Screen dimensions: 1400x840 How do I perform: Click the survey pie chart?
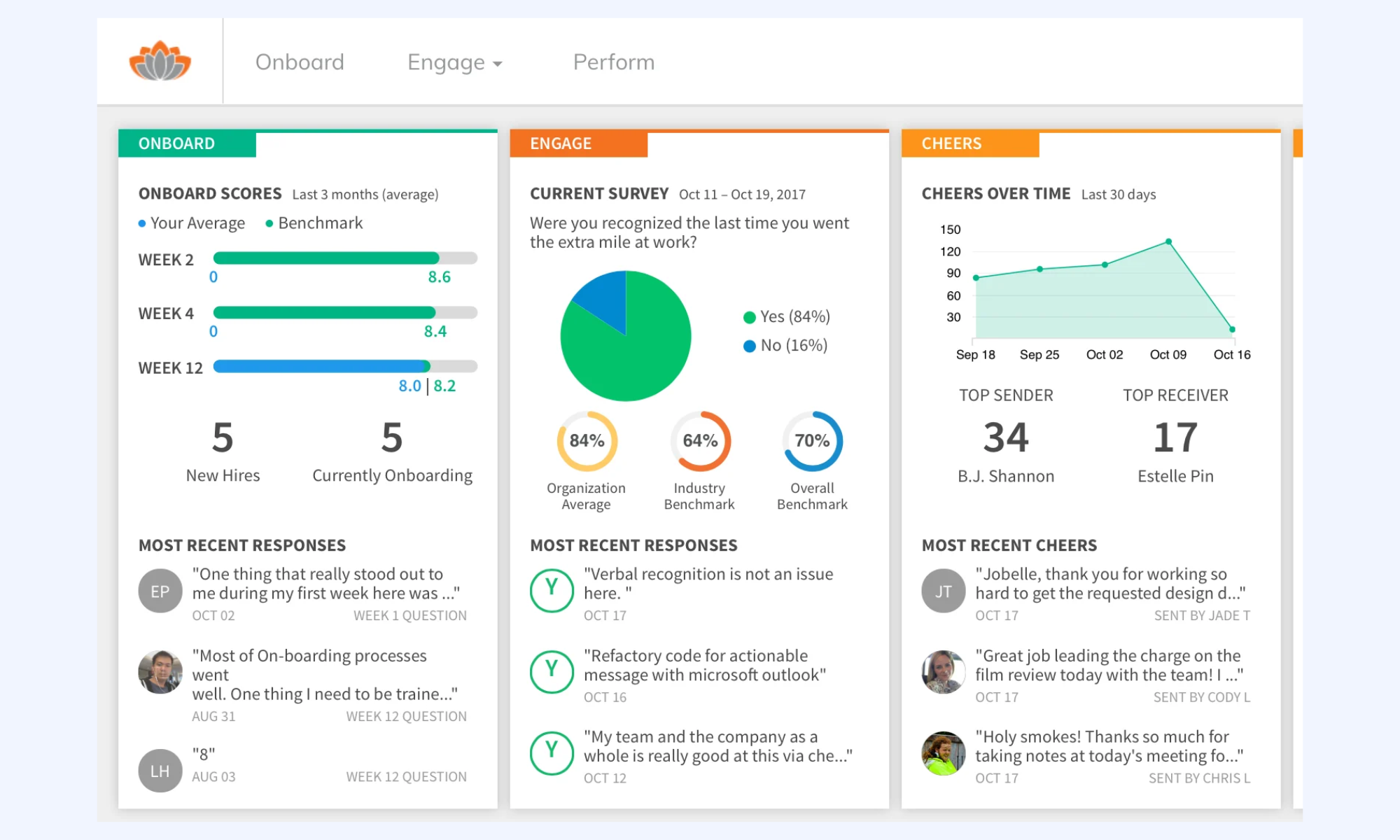[626, 336]
